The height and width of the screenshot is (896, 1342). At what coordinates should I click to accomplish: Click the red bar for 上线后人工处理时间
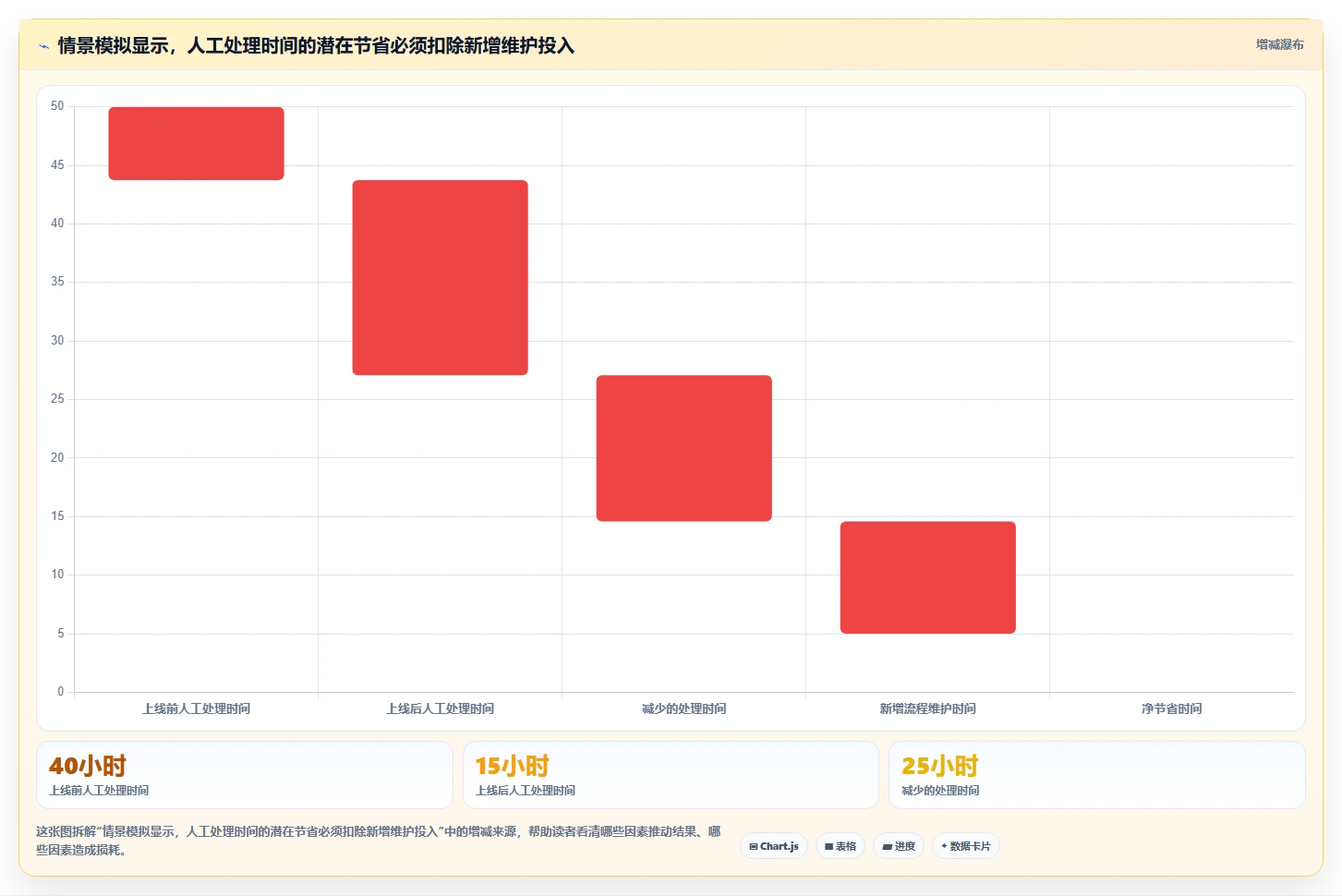coord(440,277)
